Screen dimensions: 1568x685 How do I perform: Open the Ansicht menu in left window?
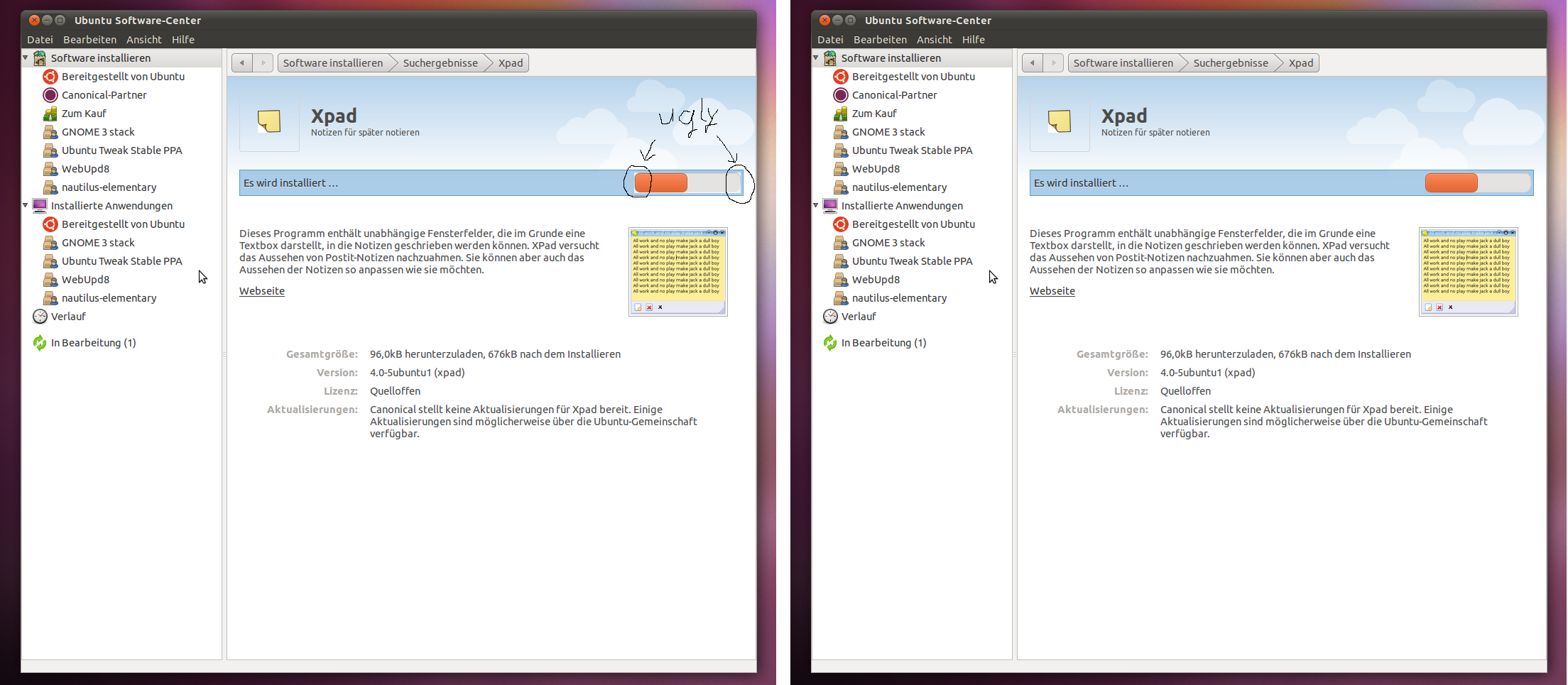click(x=144, y=40)
